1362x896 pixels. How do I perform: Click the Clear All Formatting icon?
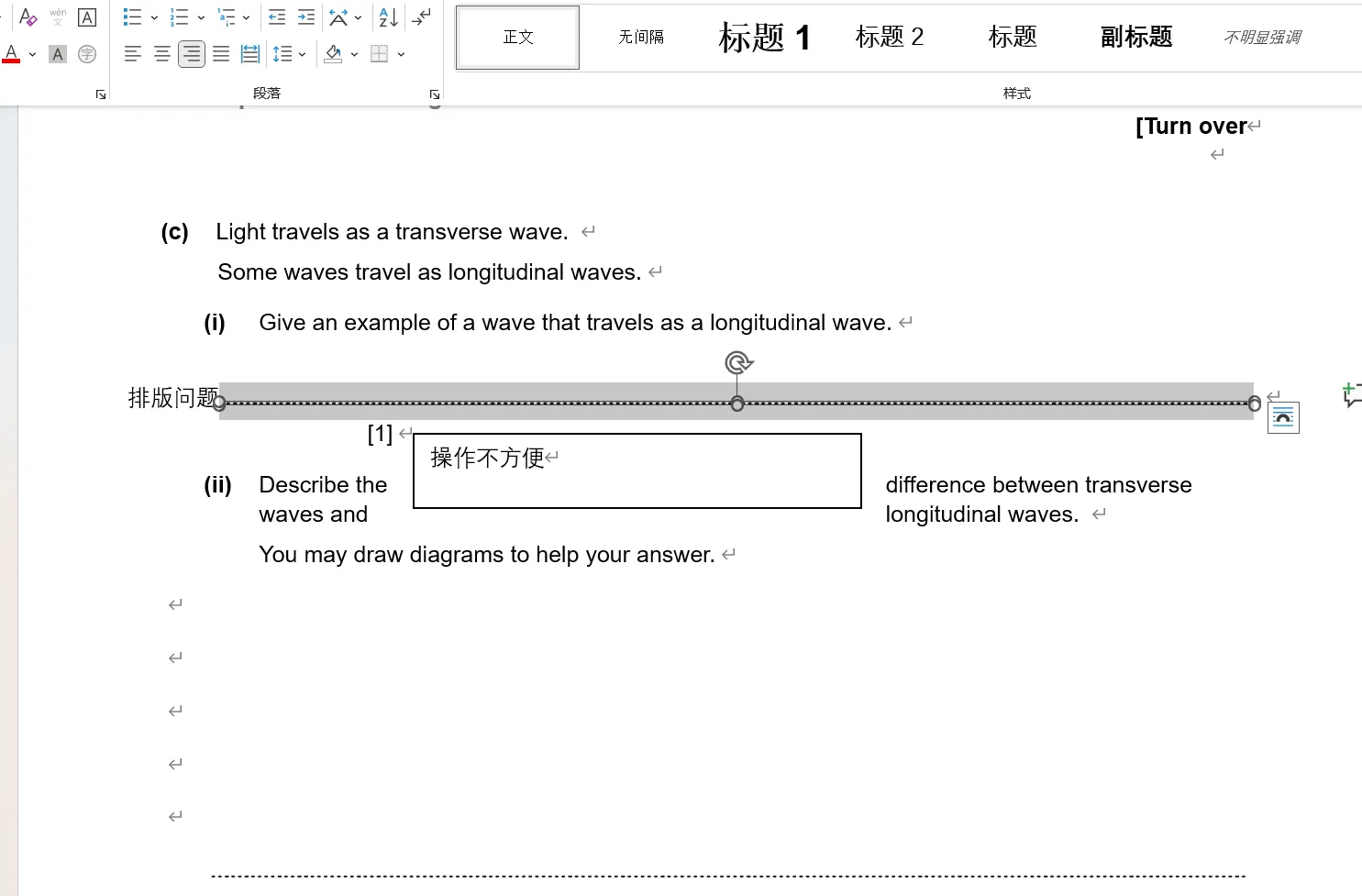click(28, 17)
